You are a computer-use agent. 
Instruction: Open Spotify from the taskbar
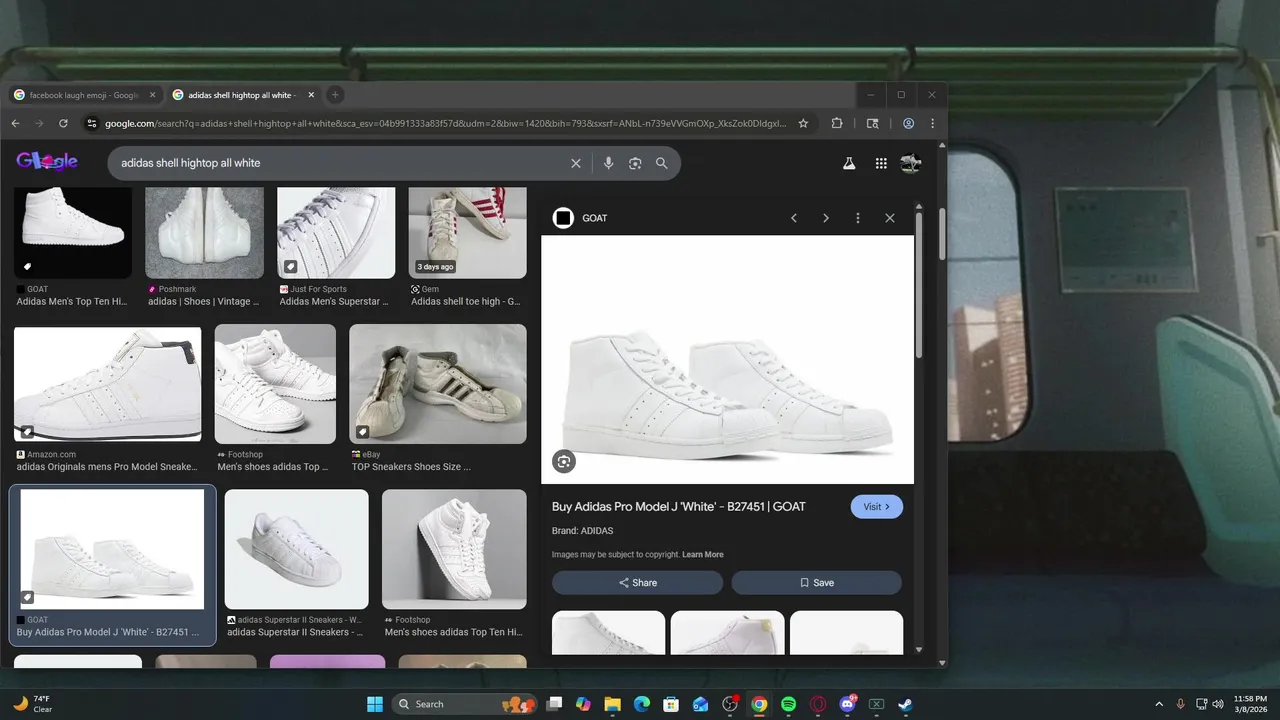click(x=788, y=704)
